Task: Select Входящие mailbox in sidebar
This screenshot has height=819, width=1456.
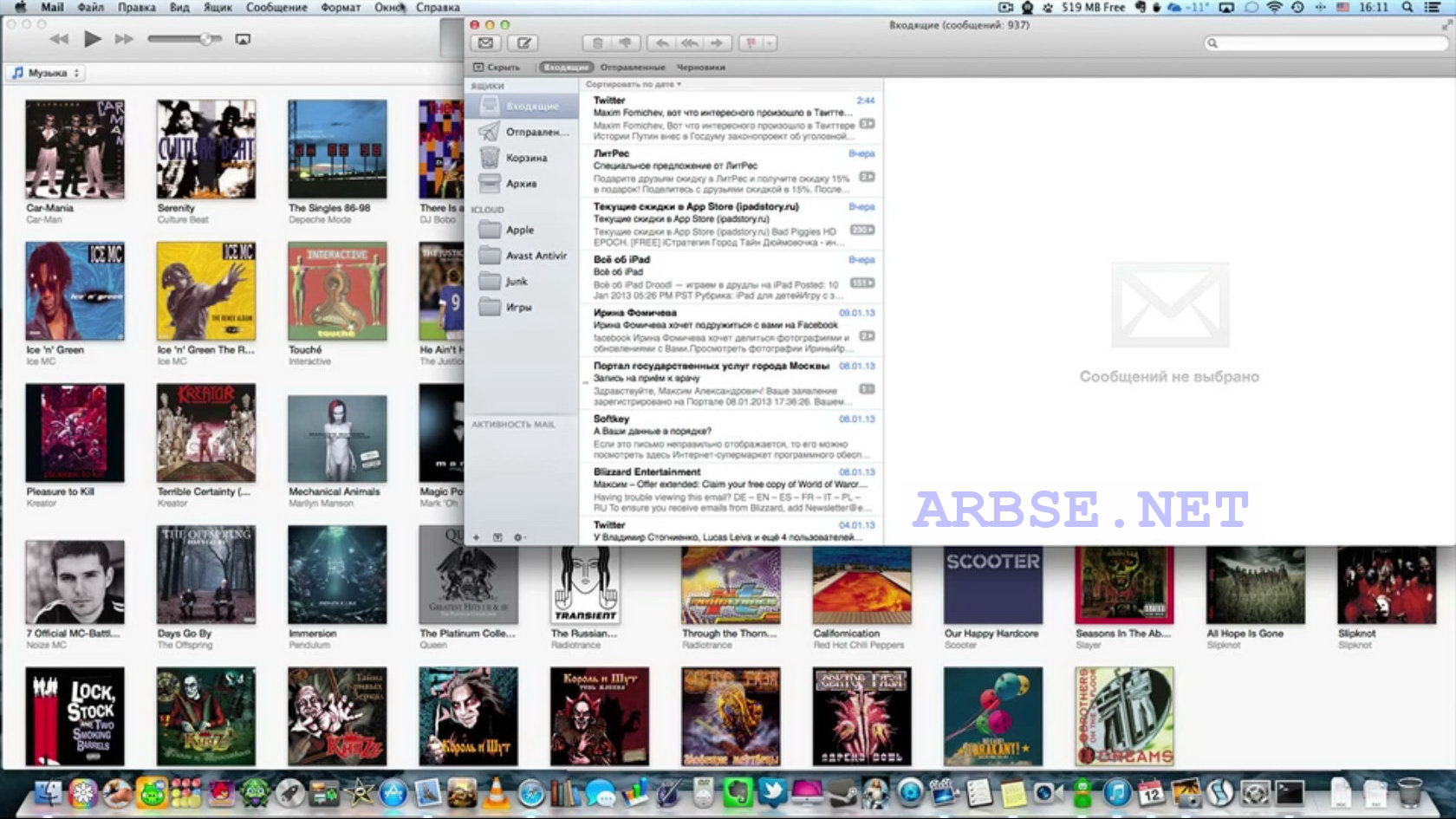Action: pyautogui.click(x=522, y=106)
